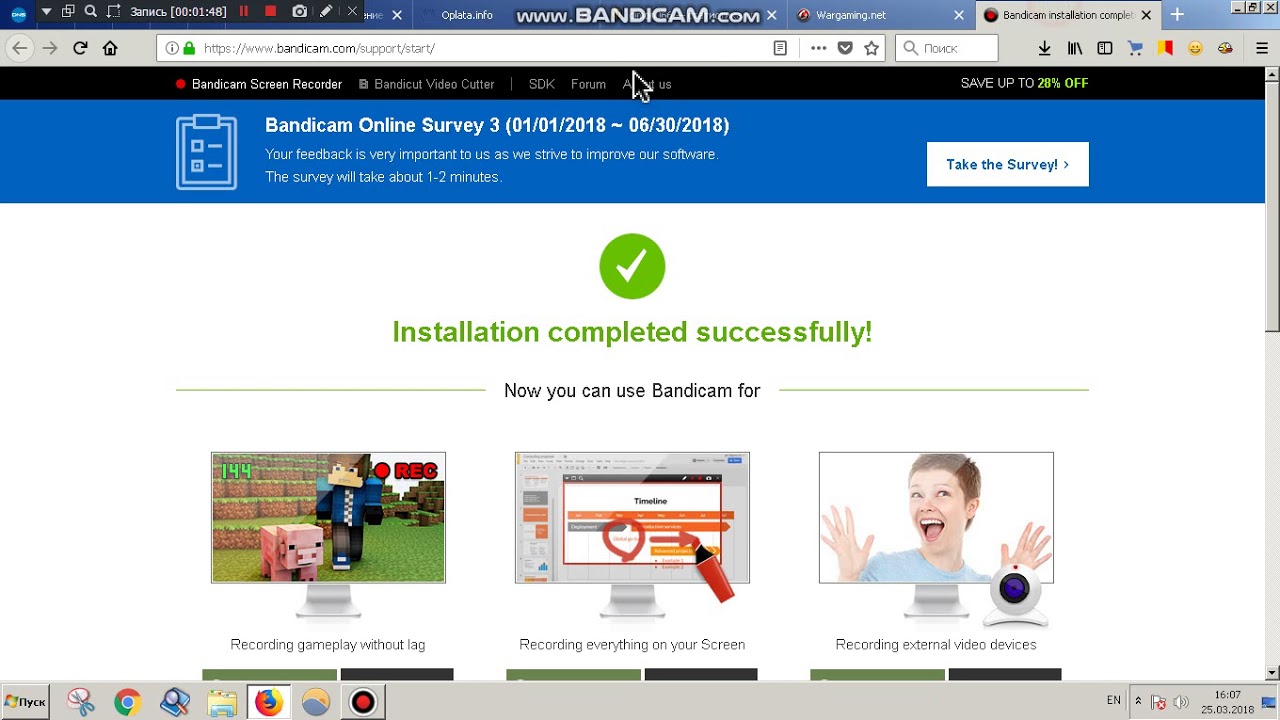Open a new browser tab

pos(1177,15)
